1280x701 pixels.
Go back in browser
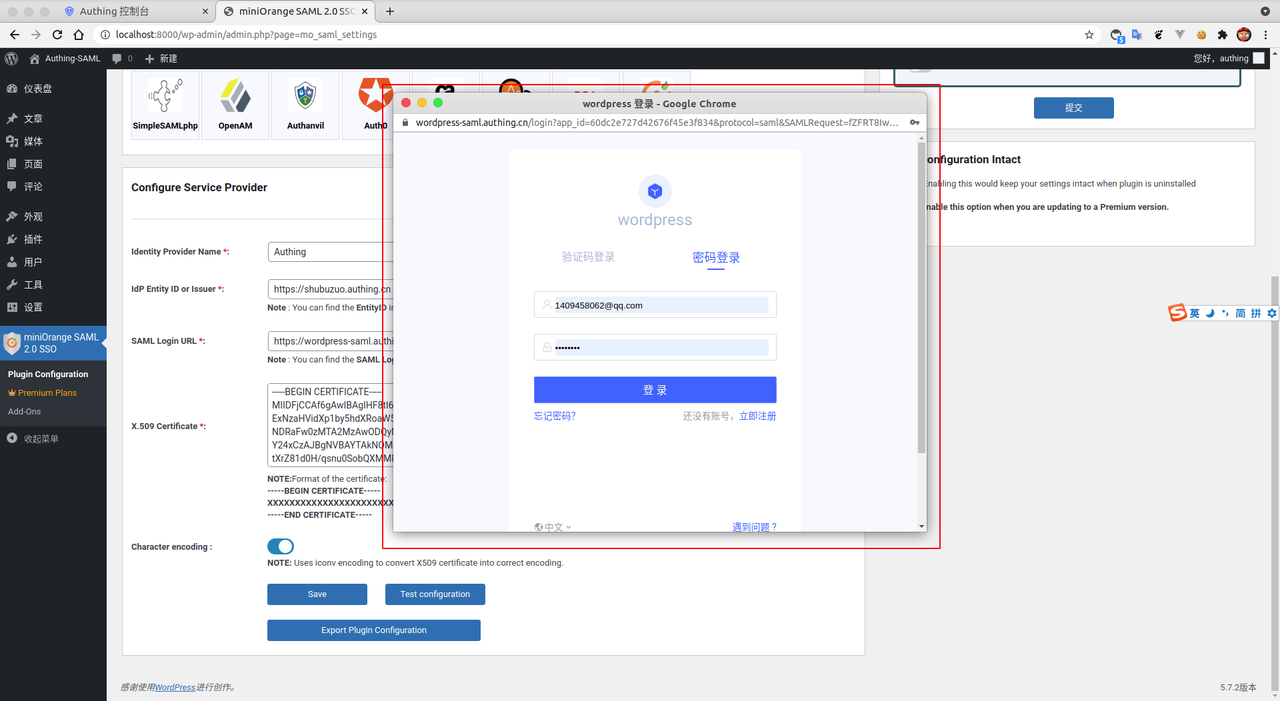tap(14, 34)
